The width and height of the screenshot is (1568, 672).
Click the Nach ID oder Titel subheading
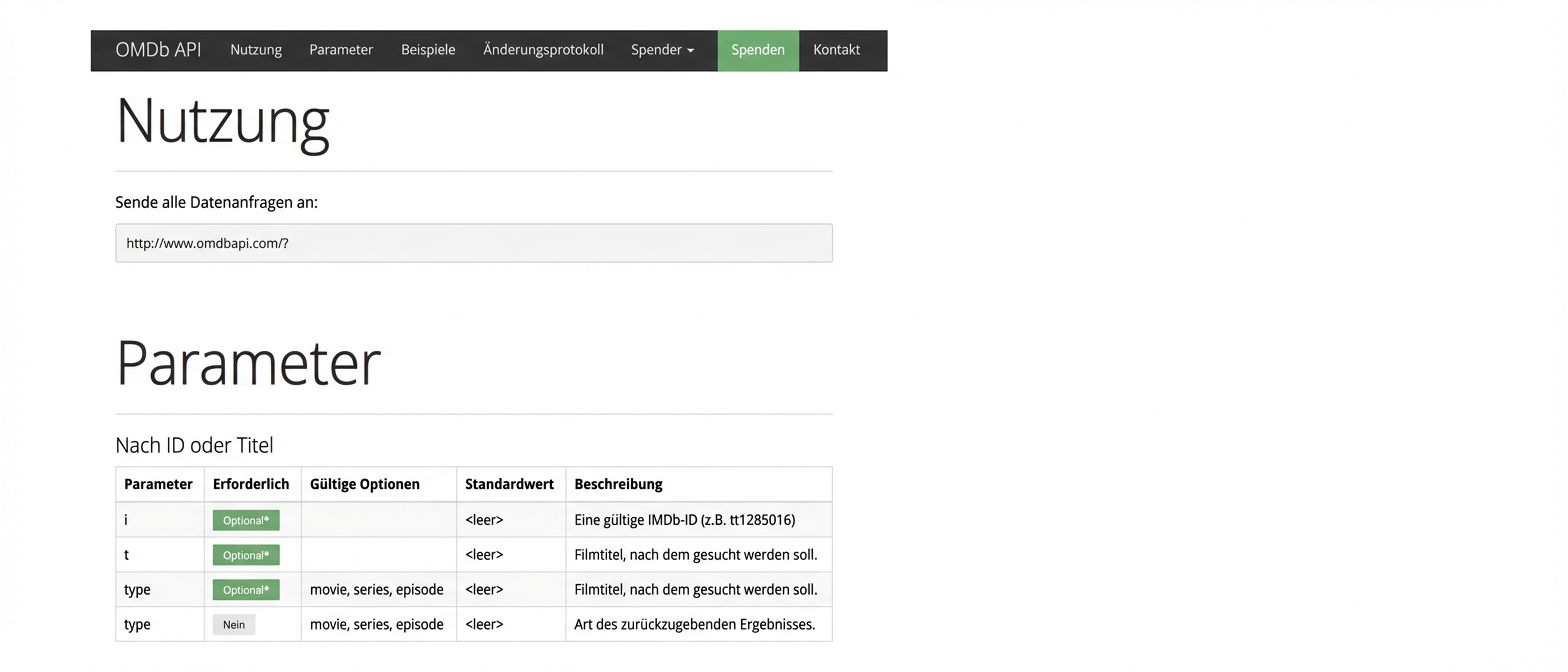[x=194, y=446]
